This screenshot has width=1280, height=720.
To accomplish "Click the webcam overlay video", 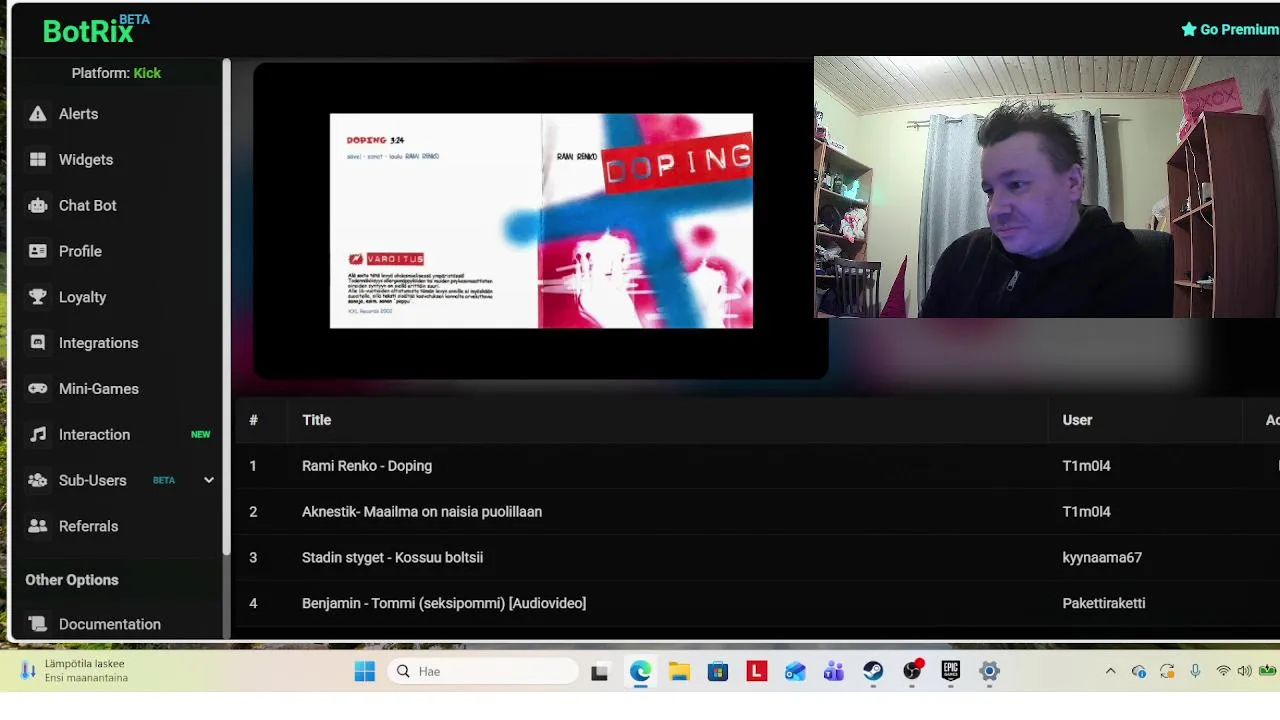I will pos(1047,187).
